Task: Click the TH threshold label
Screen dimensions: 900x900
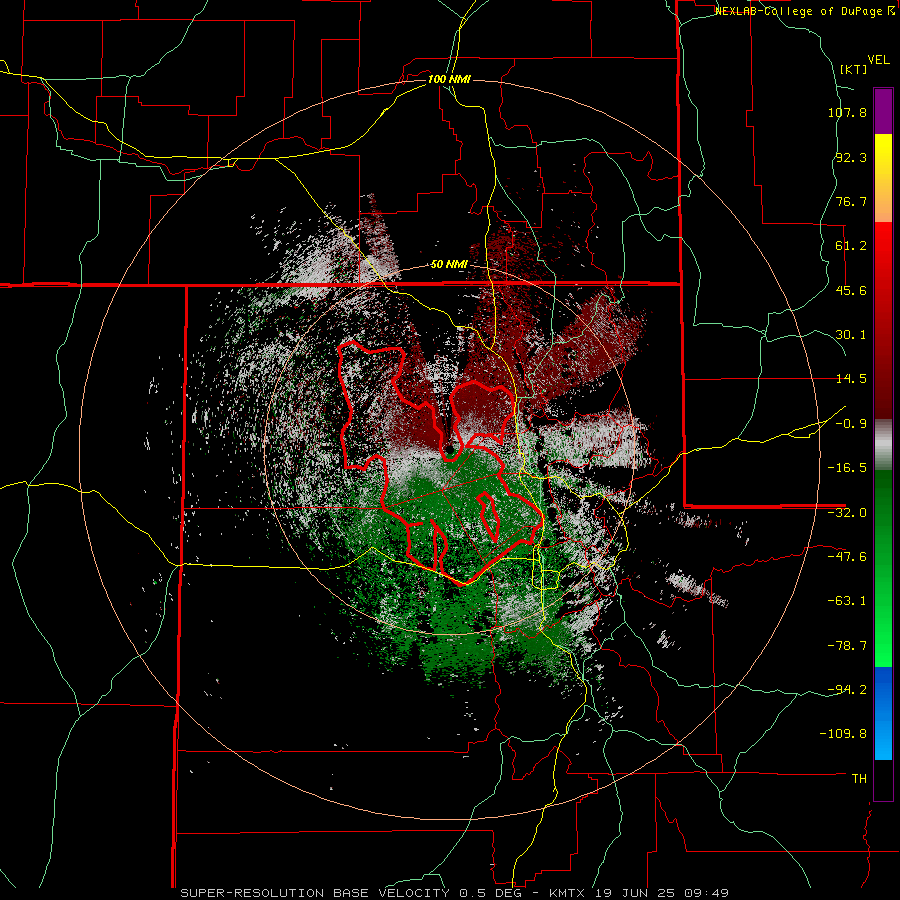Action: (859, 779)
